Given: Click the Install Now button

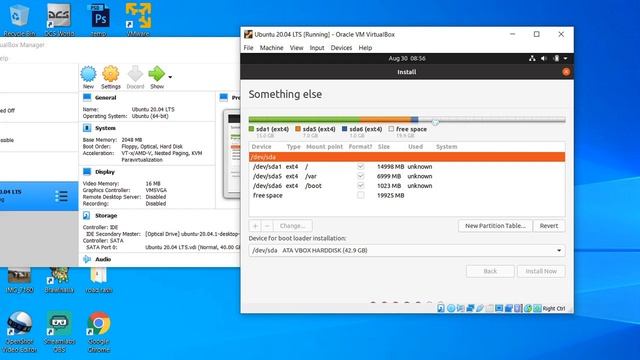Looking at the screenshot, I should pos(541,271).
